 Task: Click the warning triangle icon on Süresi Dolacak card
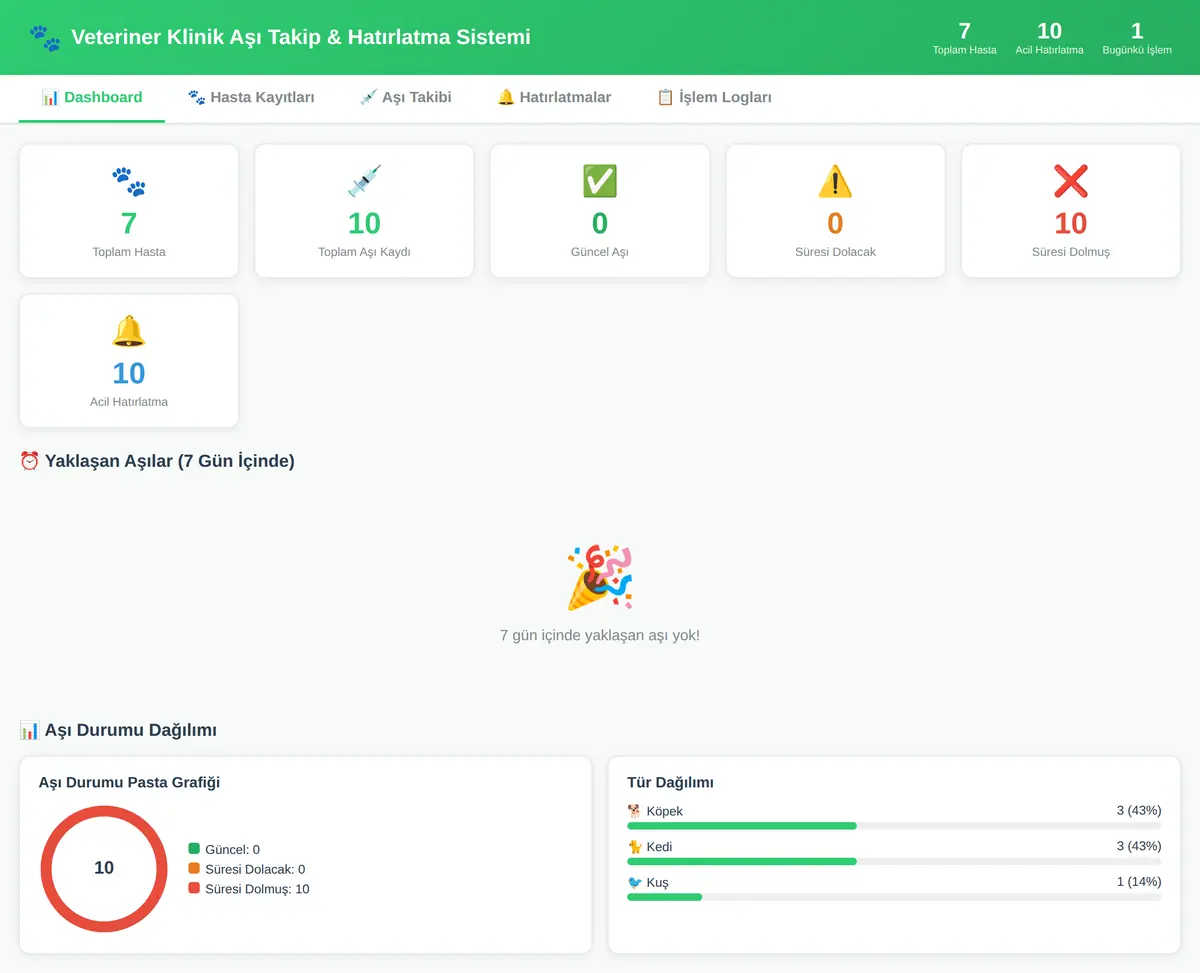click(x=835, y=181)
